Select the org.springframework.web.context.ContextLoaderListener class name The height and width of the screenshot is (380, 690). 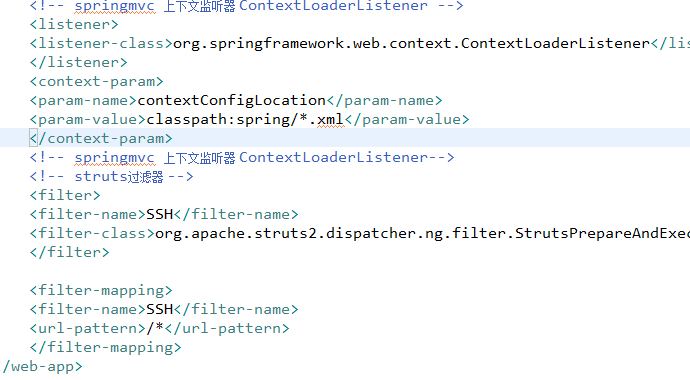pos(411,43)
